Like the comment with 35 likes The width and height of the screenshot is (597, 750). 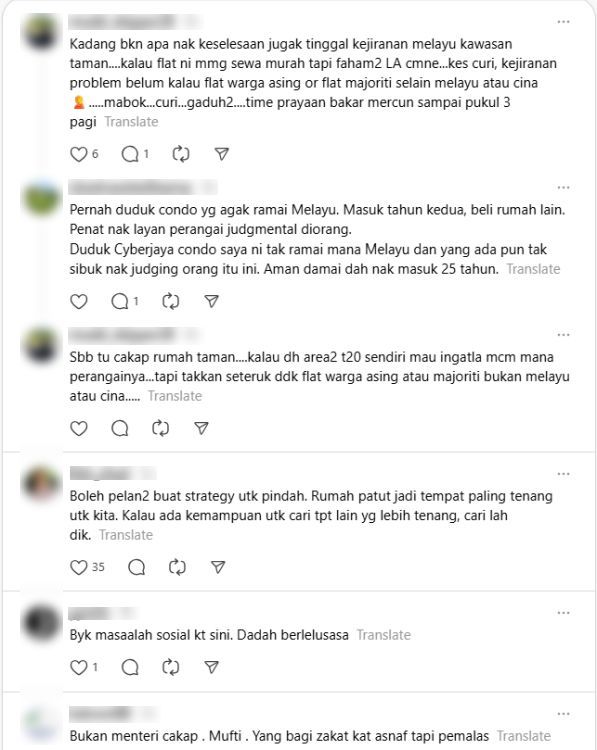pyautogui.click(x=79, y=567)
